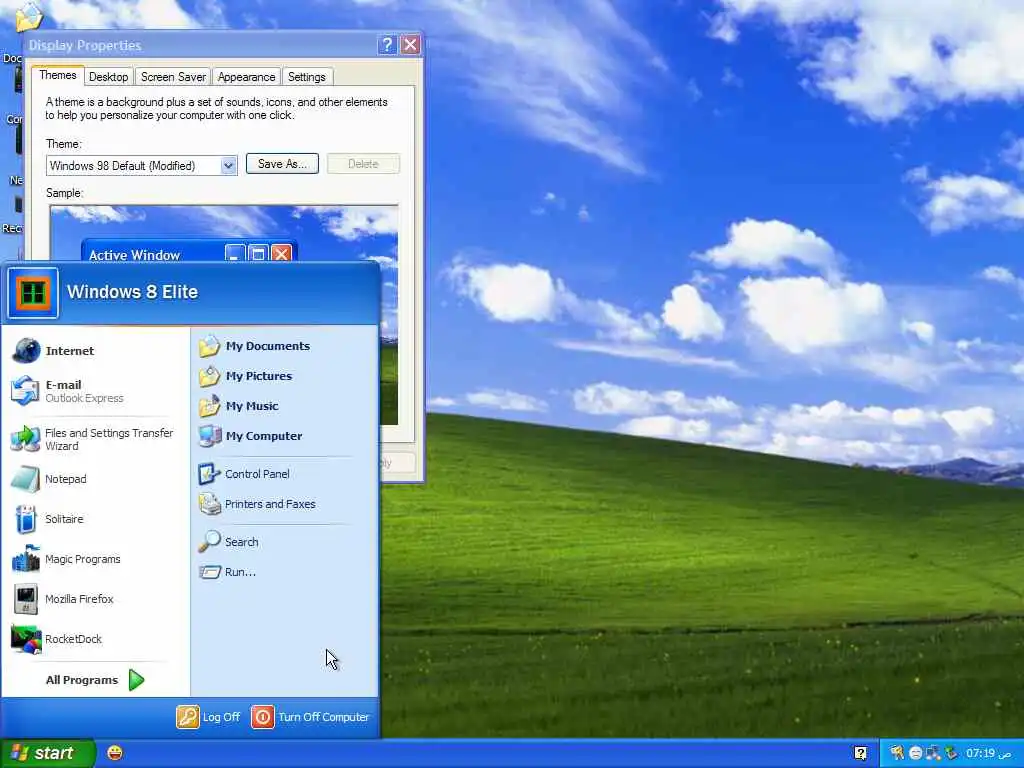Close the Display Properties dialog
1024x768 pixels.
point(410,44)
